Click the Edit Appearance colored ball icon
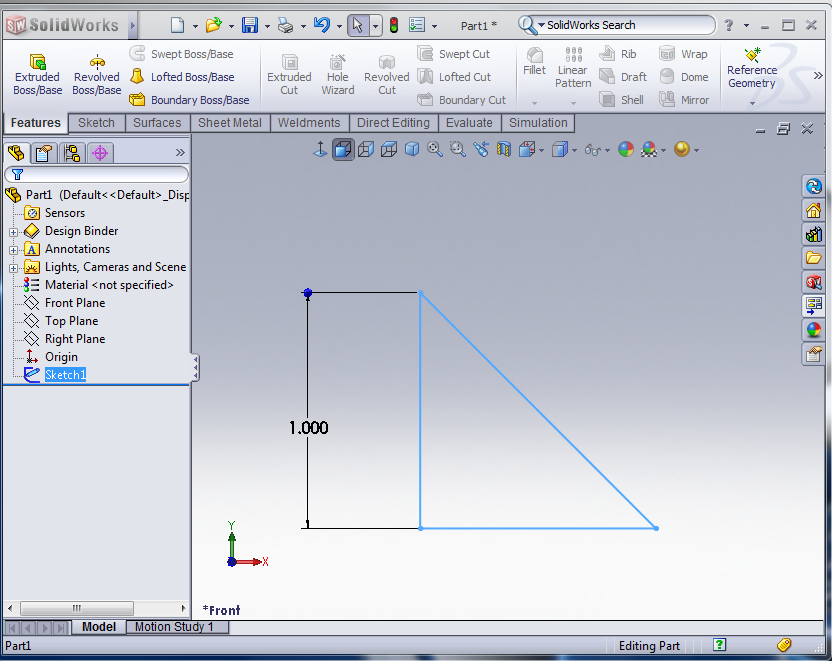The image size is (832, 661). click(626, 149)
